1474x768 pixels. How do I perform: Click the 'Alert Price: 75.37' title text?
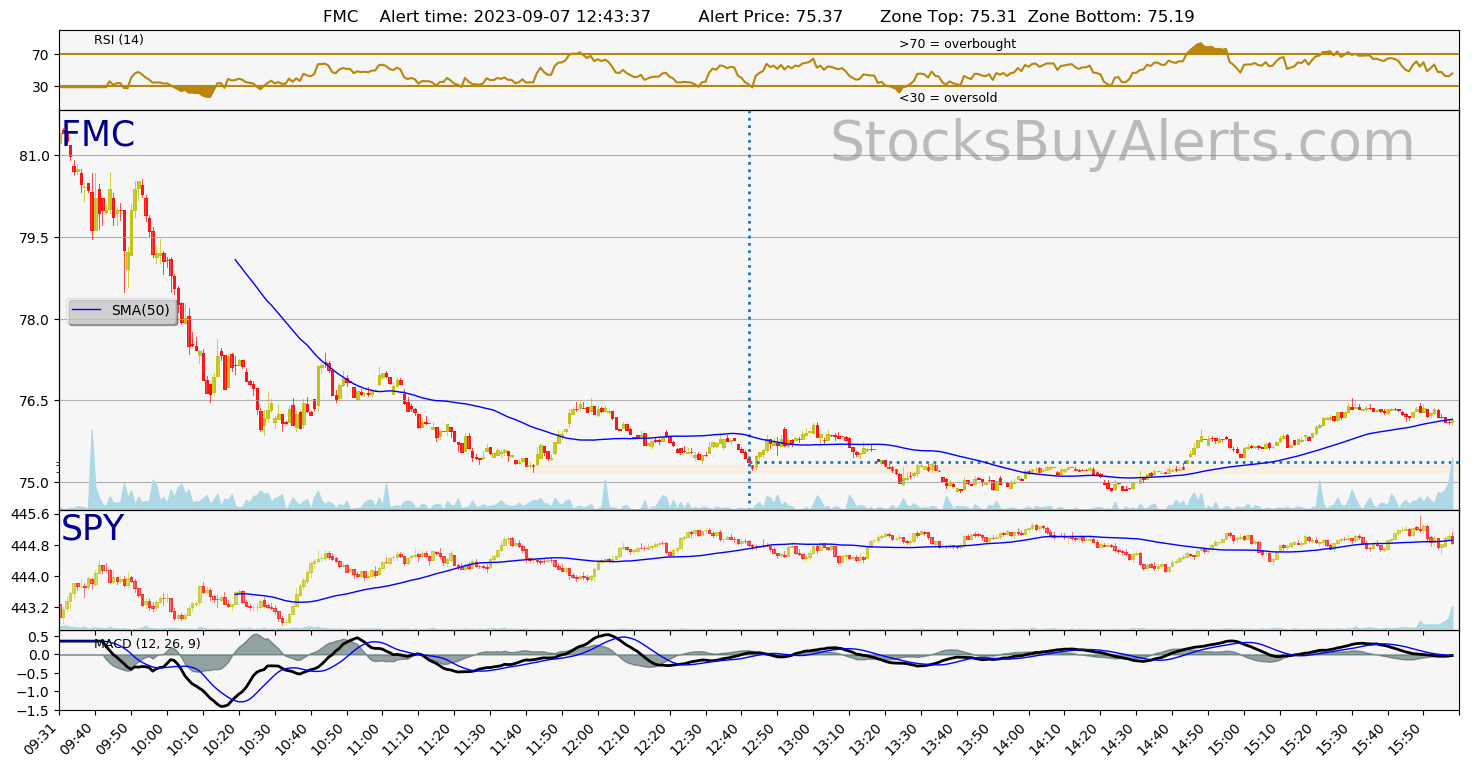(770, 17)
